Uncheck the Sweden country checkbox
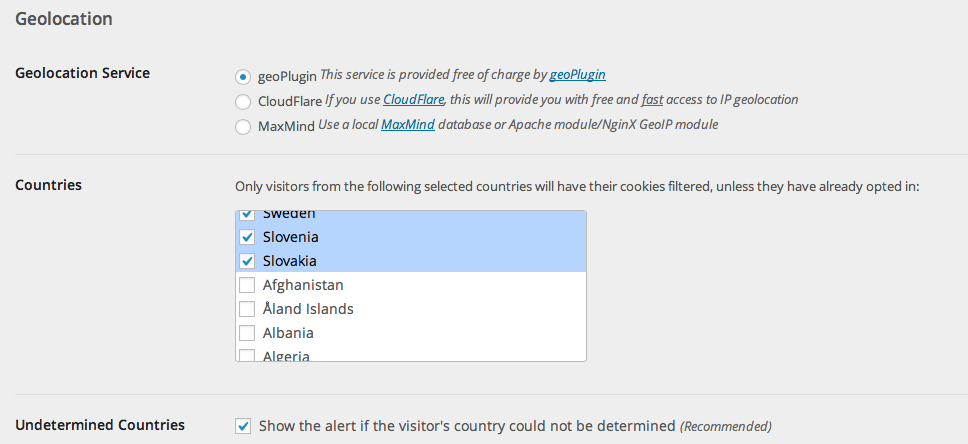 tap(247, 215)
